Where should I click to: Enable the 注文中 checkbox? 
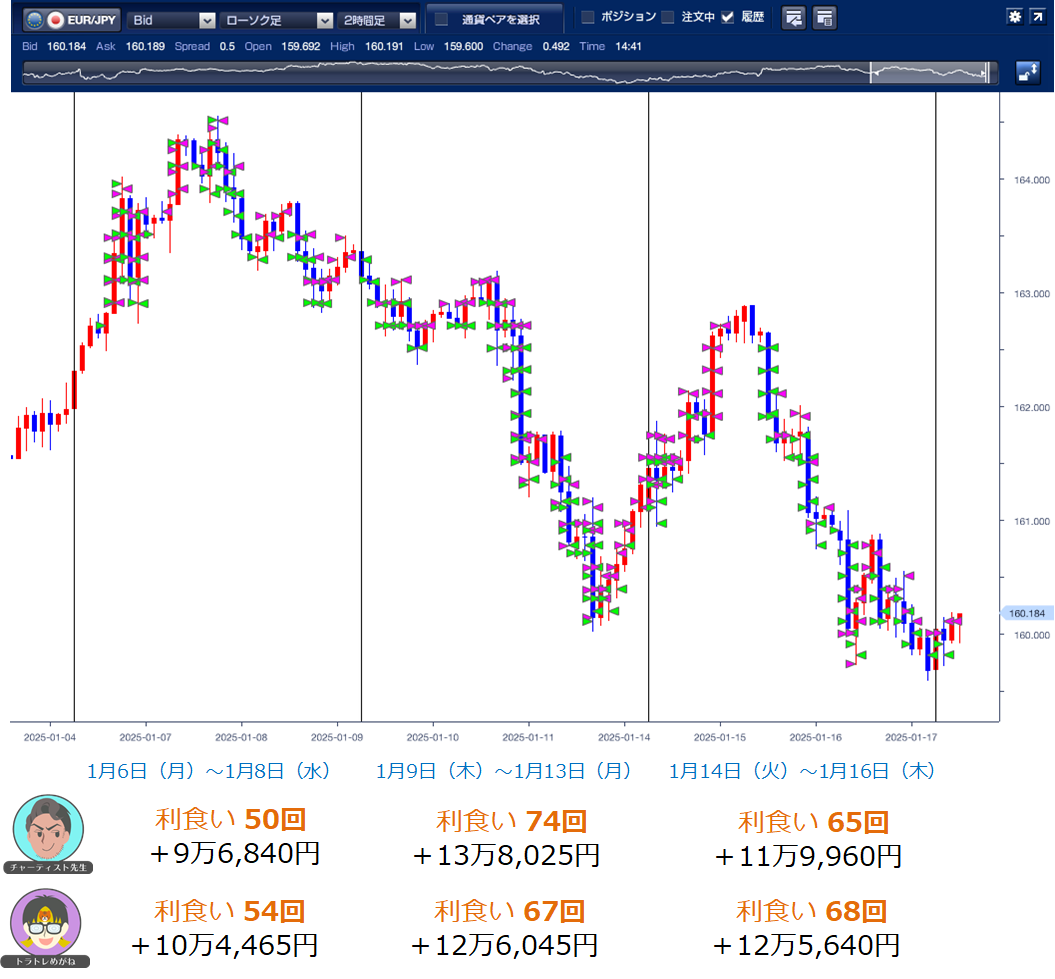(x=668, y=18)
